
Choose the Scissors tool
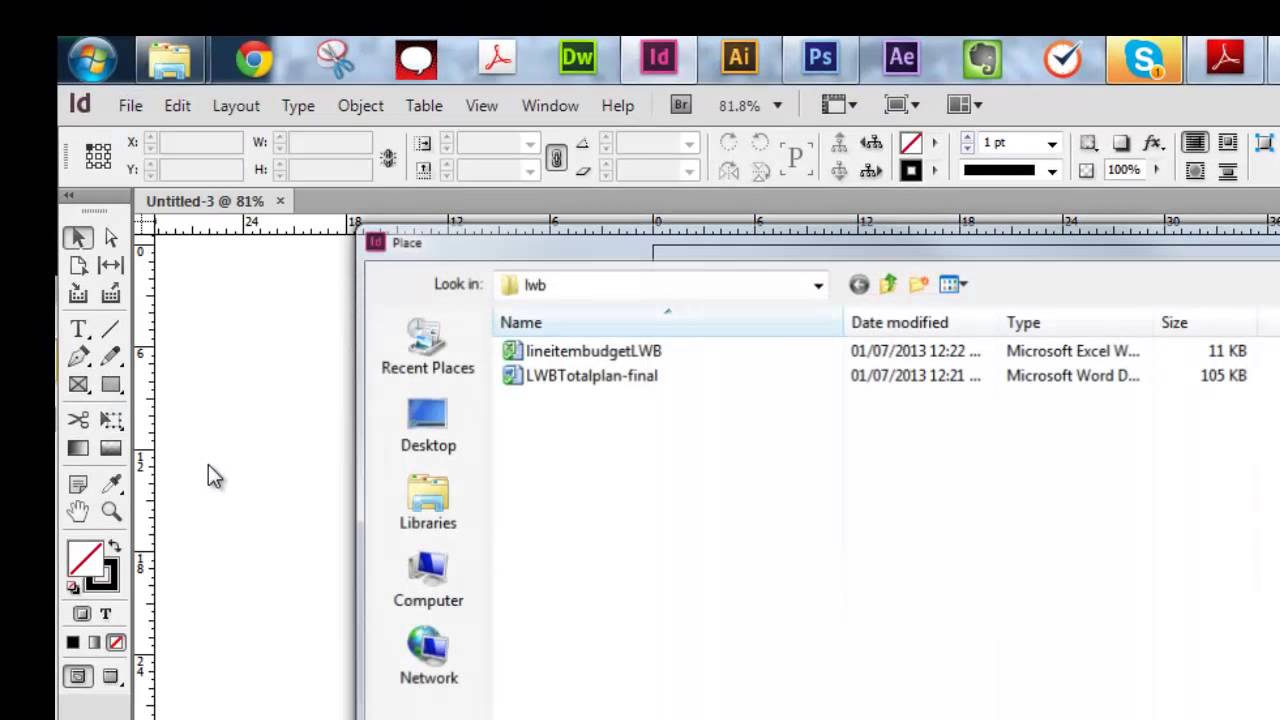pos(78,420)
